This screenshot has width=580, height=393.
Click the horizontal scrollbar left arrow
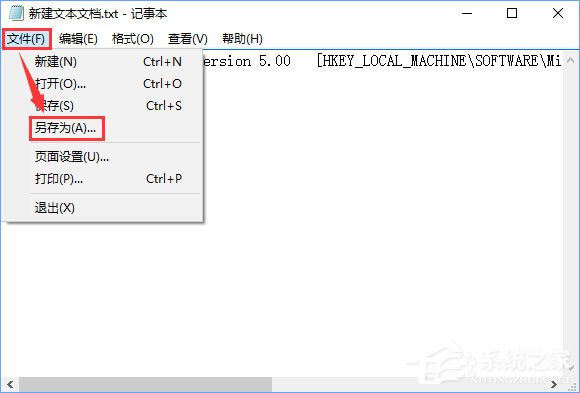(x=10, y=384)
